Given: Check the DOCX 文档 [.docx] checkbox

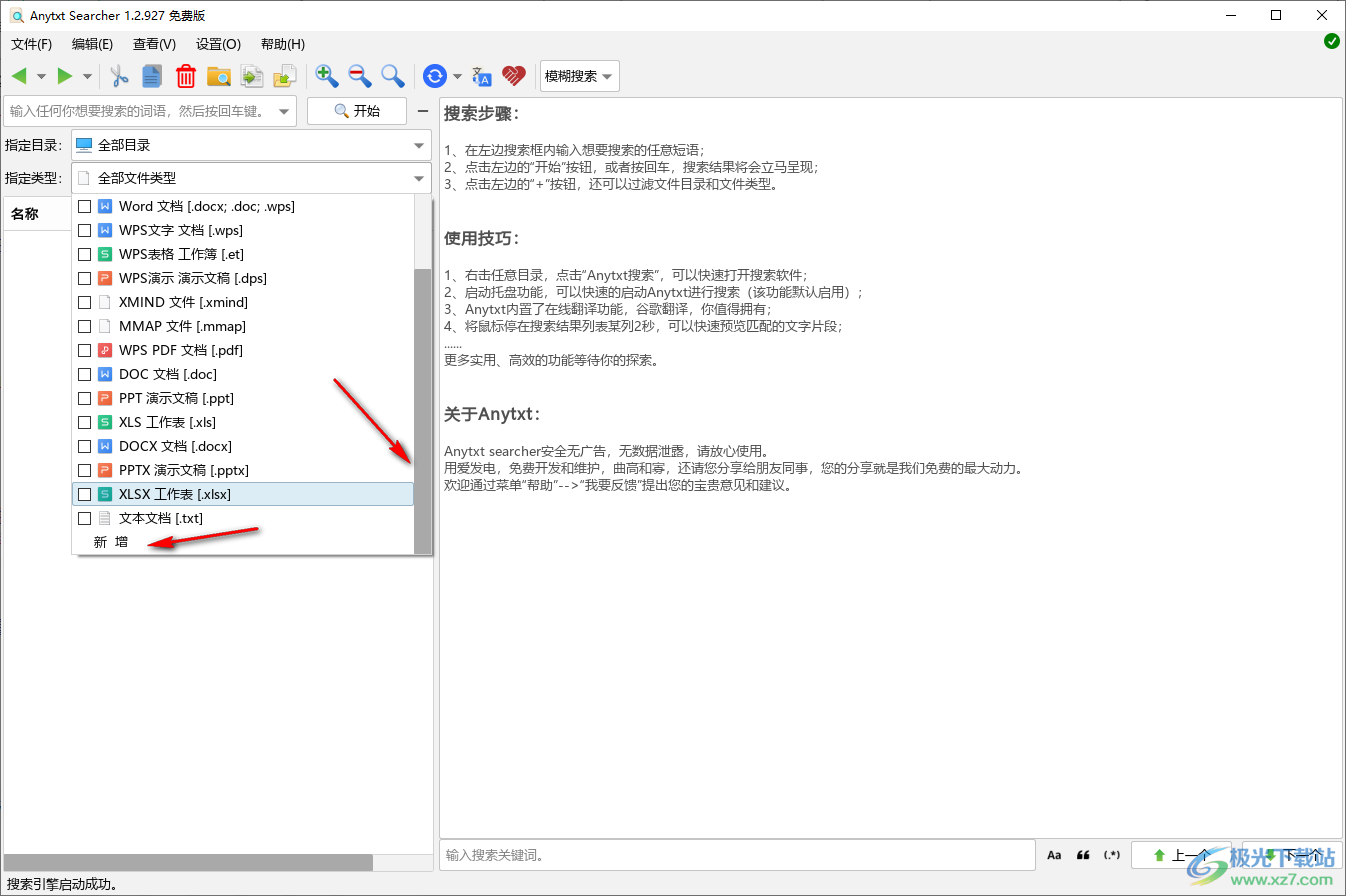Looking at the screenshot, I should (84, 446).
